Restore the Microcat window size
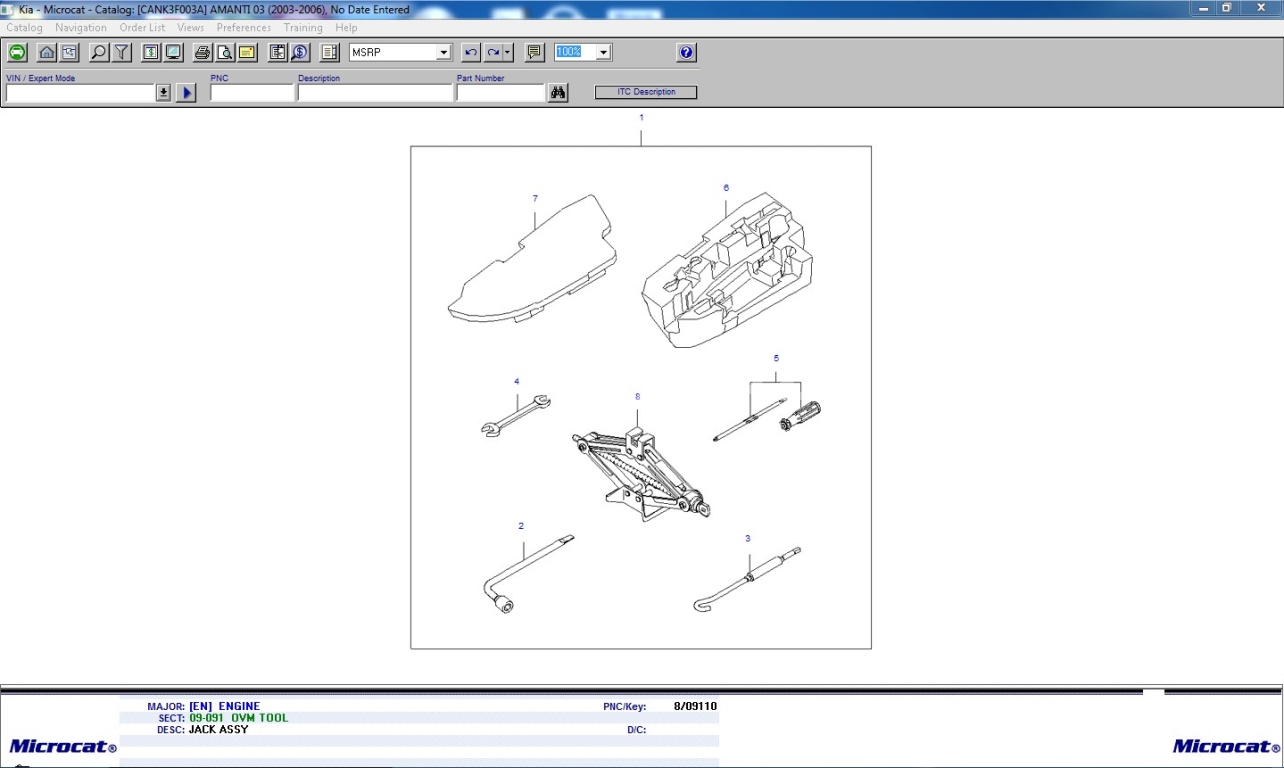 click(x=1227, y=8)
